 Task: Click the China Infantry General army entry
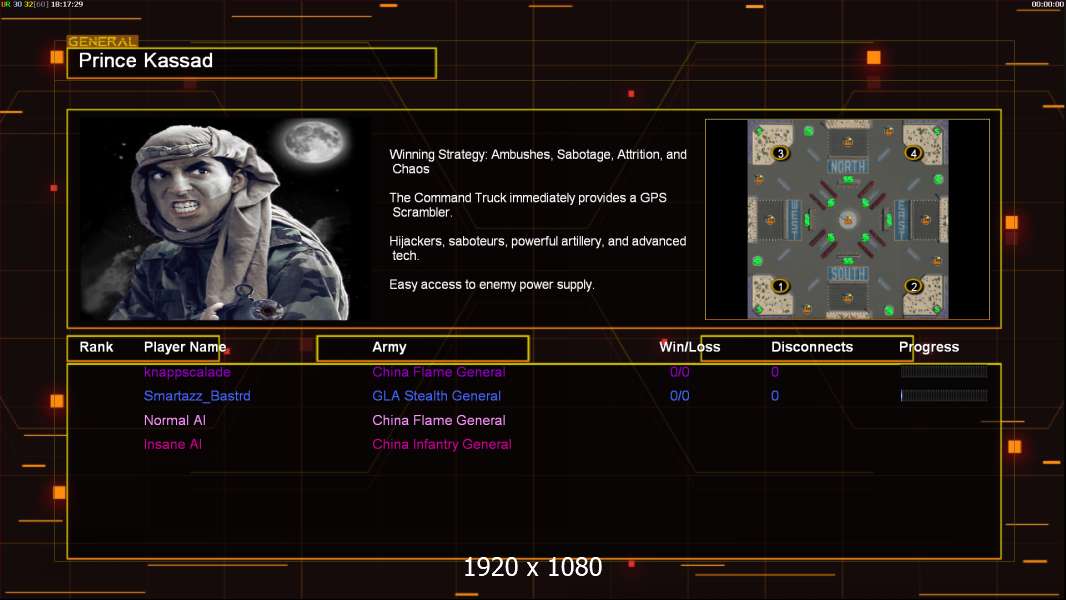point(442,444)
